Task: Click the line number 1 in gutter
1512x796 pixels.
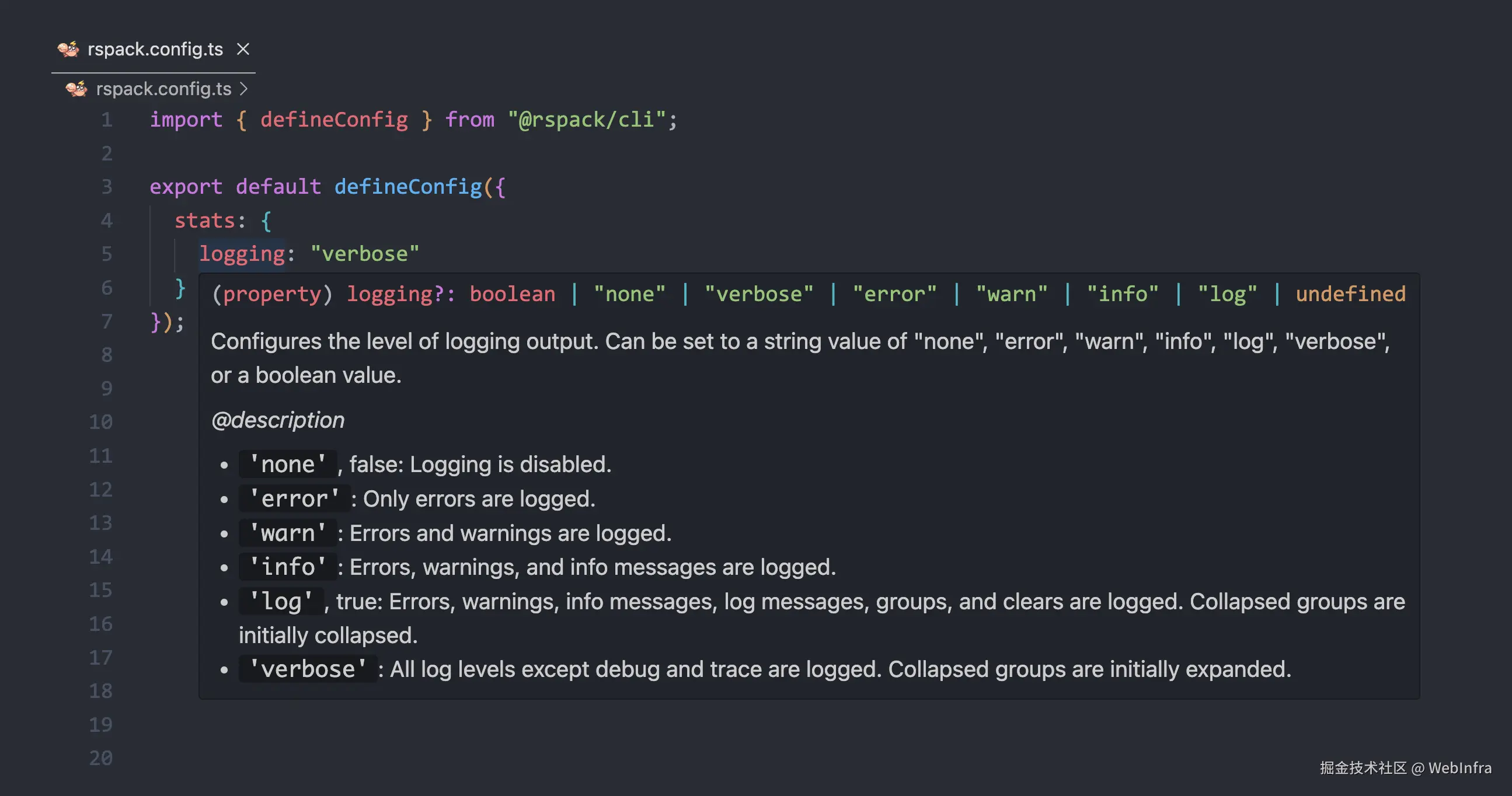Action: (x=106, y=120)
